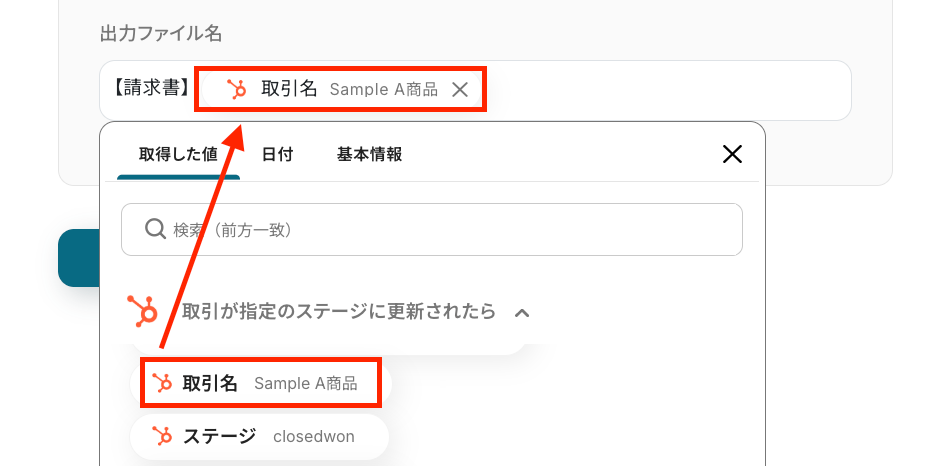Click the HubSpot icon on the 取引名 list item
Screen dimensions: 930x466
pyautogui.click(x=162, y=383)
